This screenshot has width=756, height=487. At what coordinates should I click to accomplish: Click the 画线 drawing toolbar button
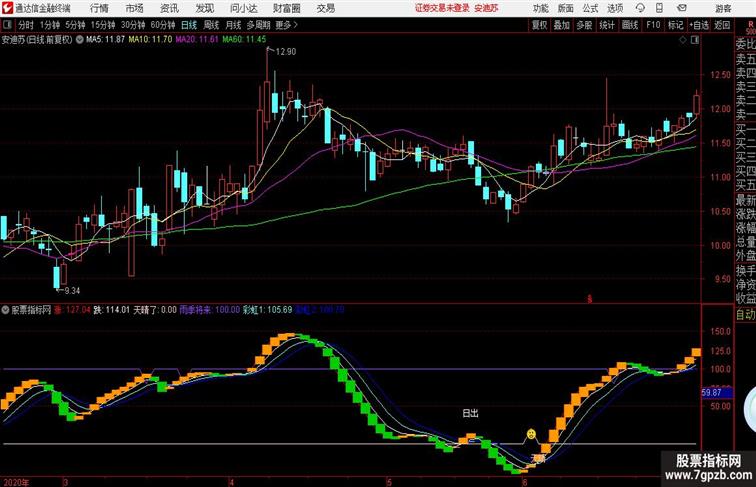(x=630, y=25)
